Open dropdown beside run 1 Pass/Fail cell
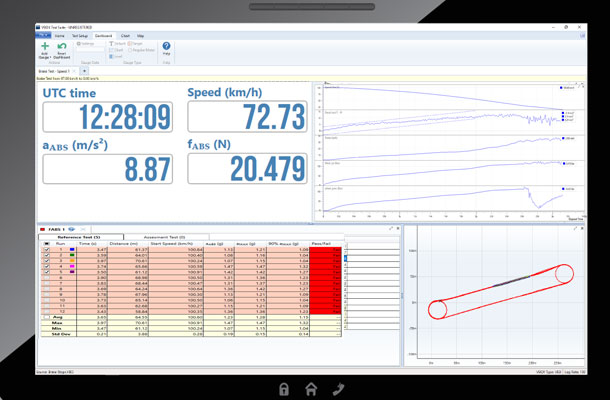610x400 pixels. point(345,250)
